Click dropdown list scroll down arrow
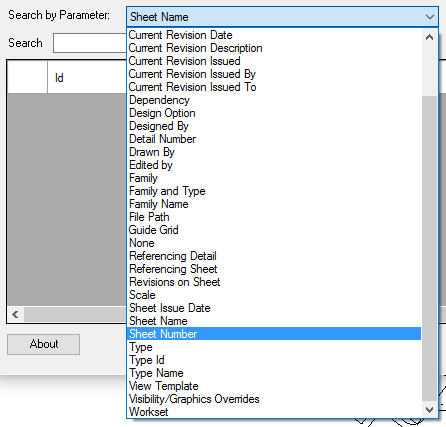 coord(429,409)
